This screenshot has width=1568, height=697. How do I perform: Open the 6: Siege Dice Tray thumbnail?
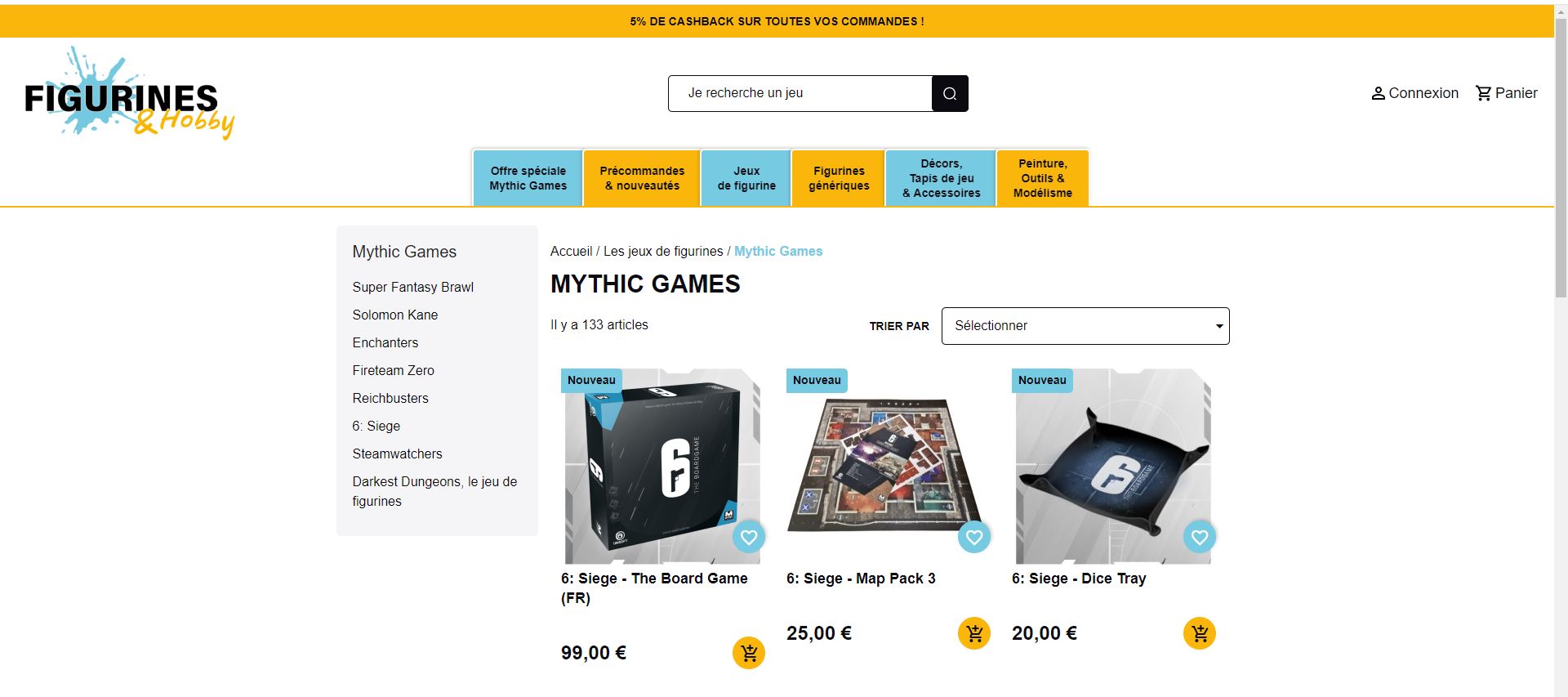(x=1113, y=466)
